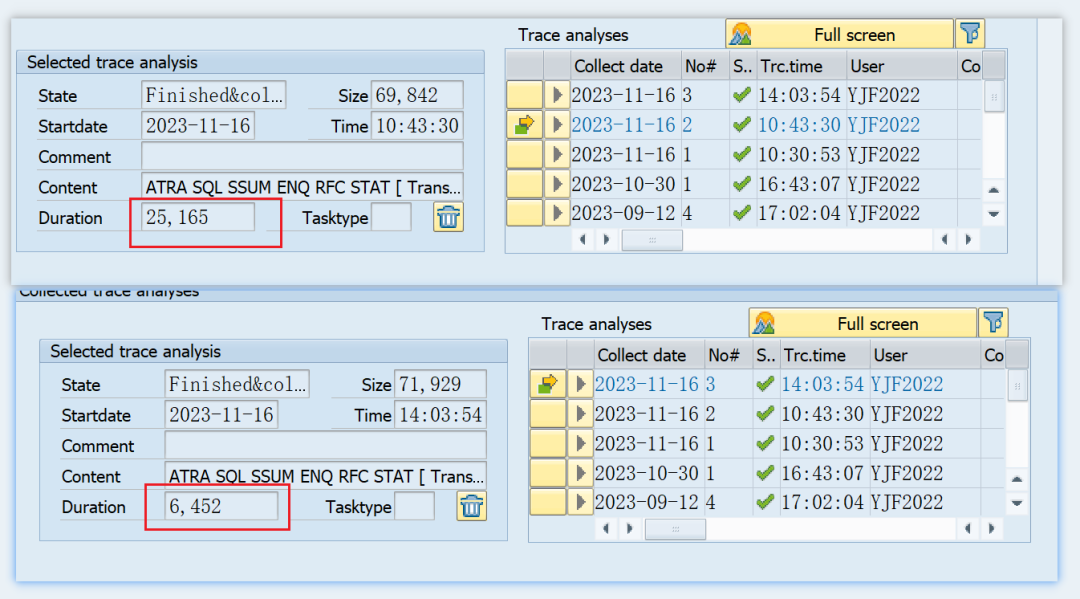1080x599 pixels.
Task: Click Duration field showing 25,165
Action: point(198,218)
